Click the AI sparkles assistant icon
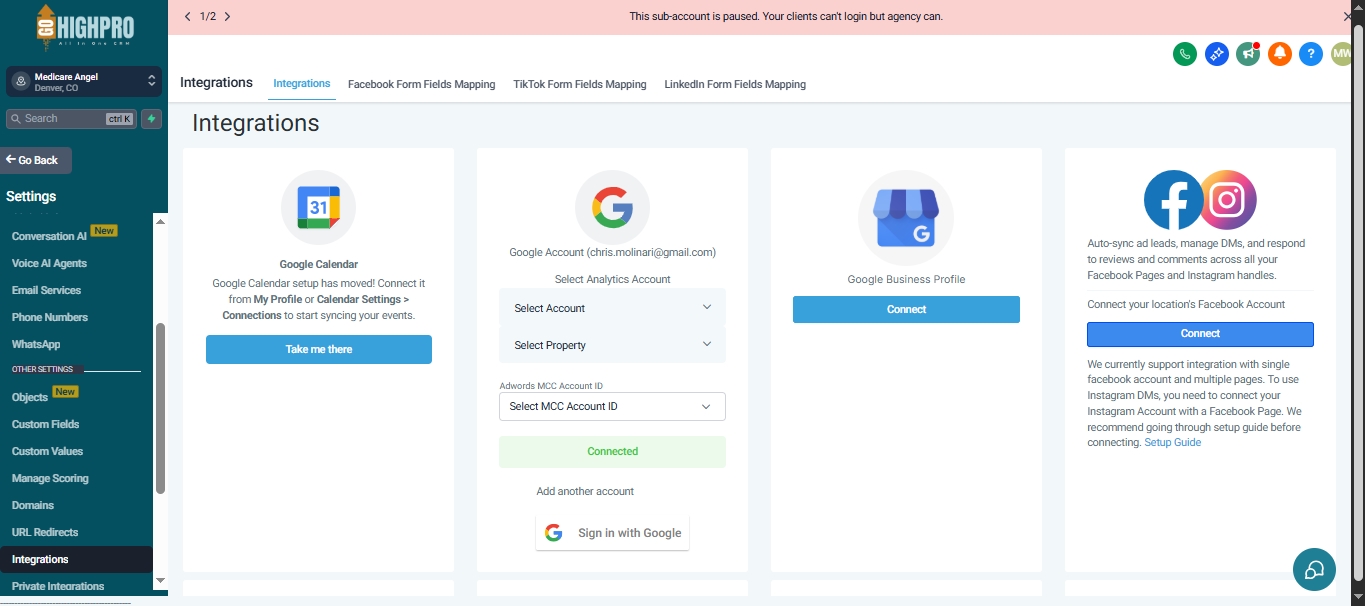 pyautogui.click(x=1216, y=54)
